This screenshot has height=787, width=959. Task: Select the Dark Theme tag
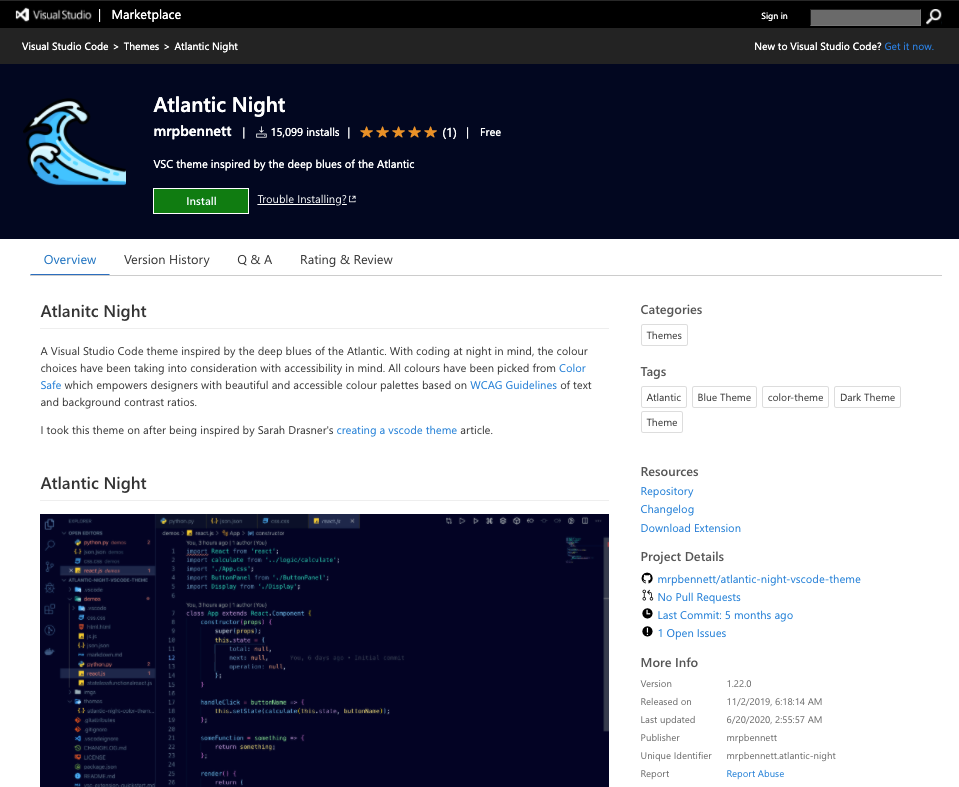click(x=866, y=397)
